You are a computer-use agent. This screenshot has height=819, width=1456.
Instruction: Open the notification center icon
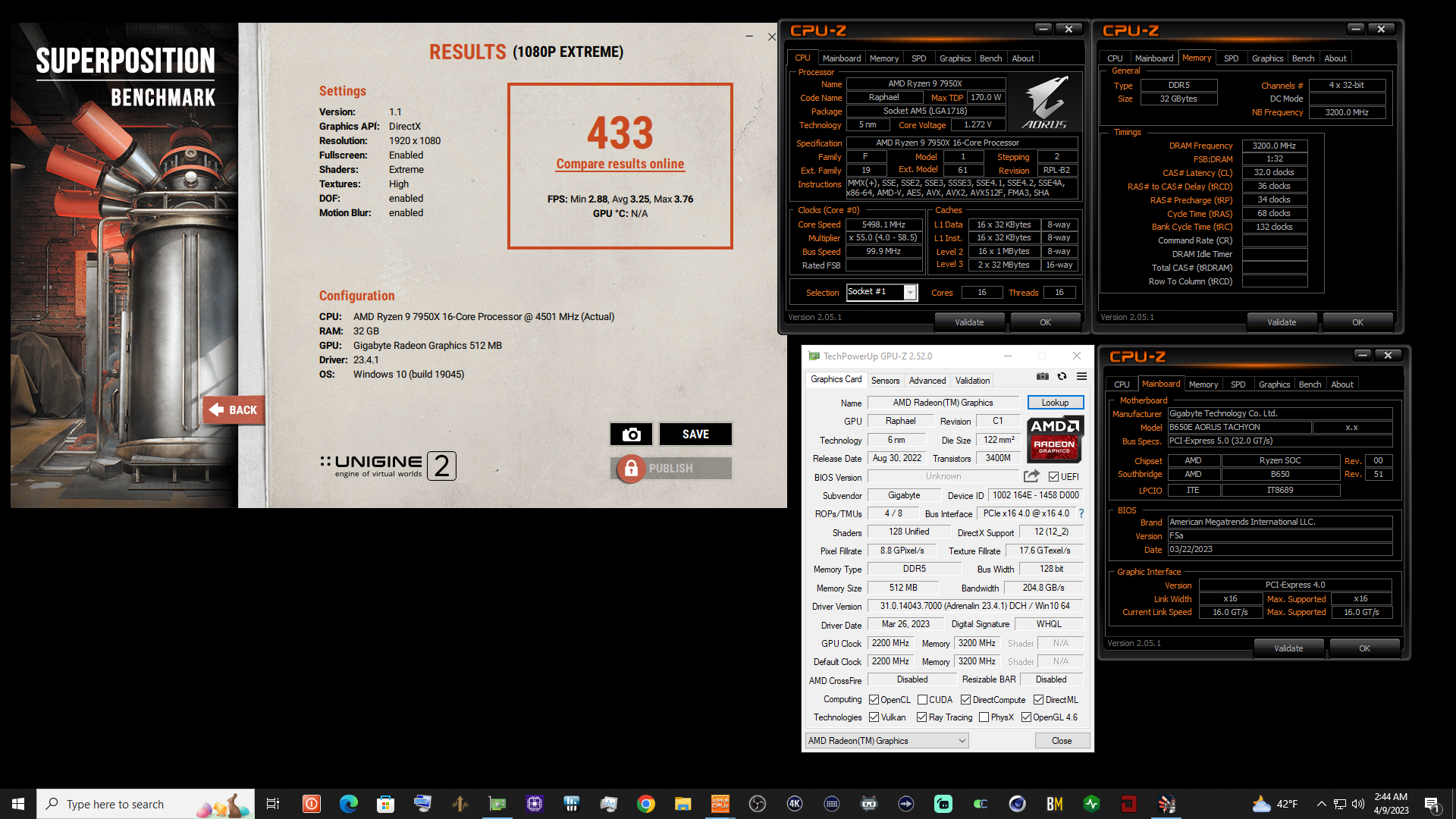coord(1432,804)
